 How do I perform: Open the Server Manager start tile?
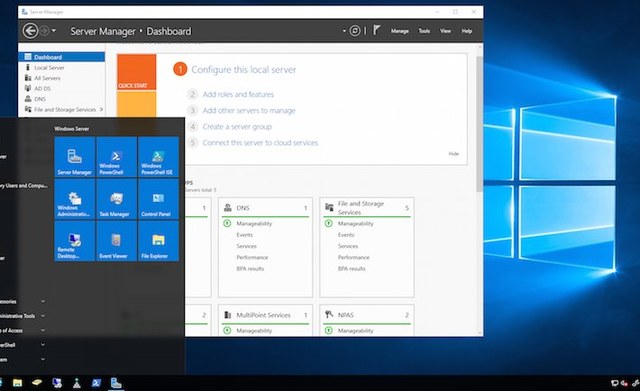[75, 157]
